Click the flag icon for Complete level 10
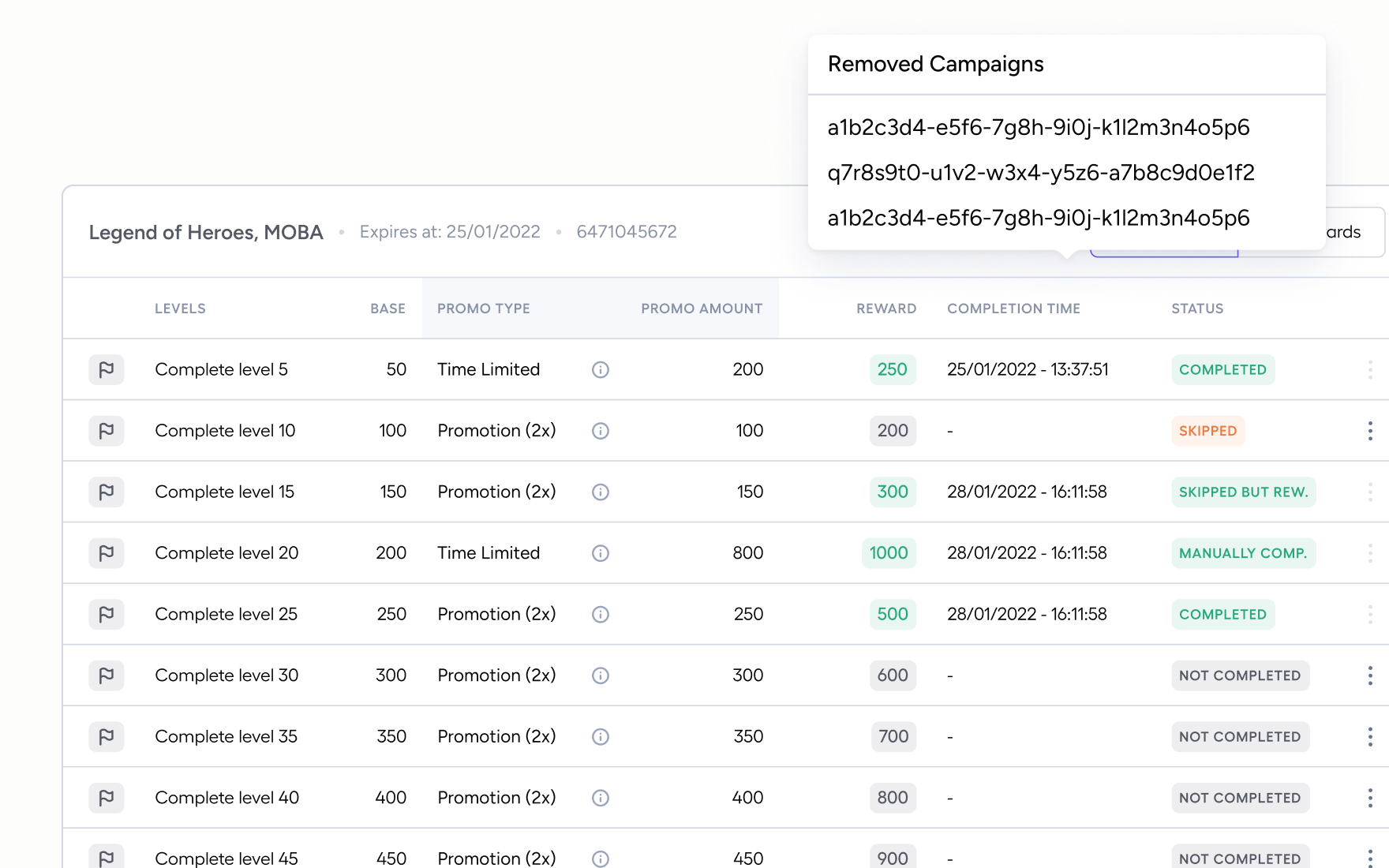 pos(107,431)
